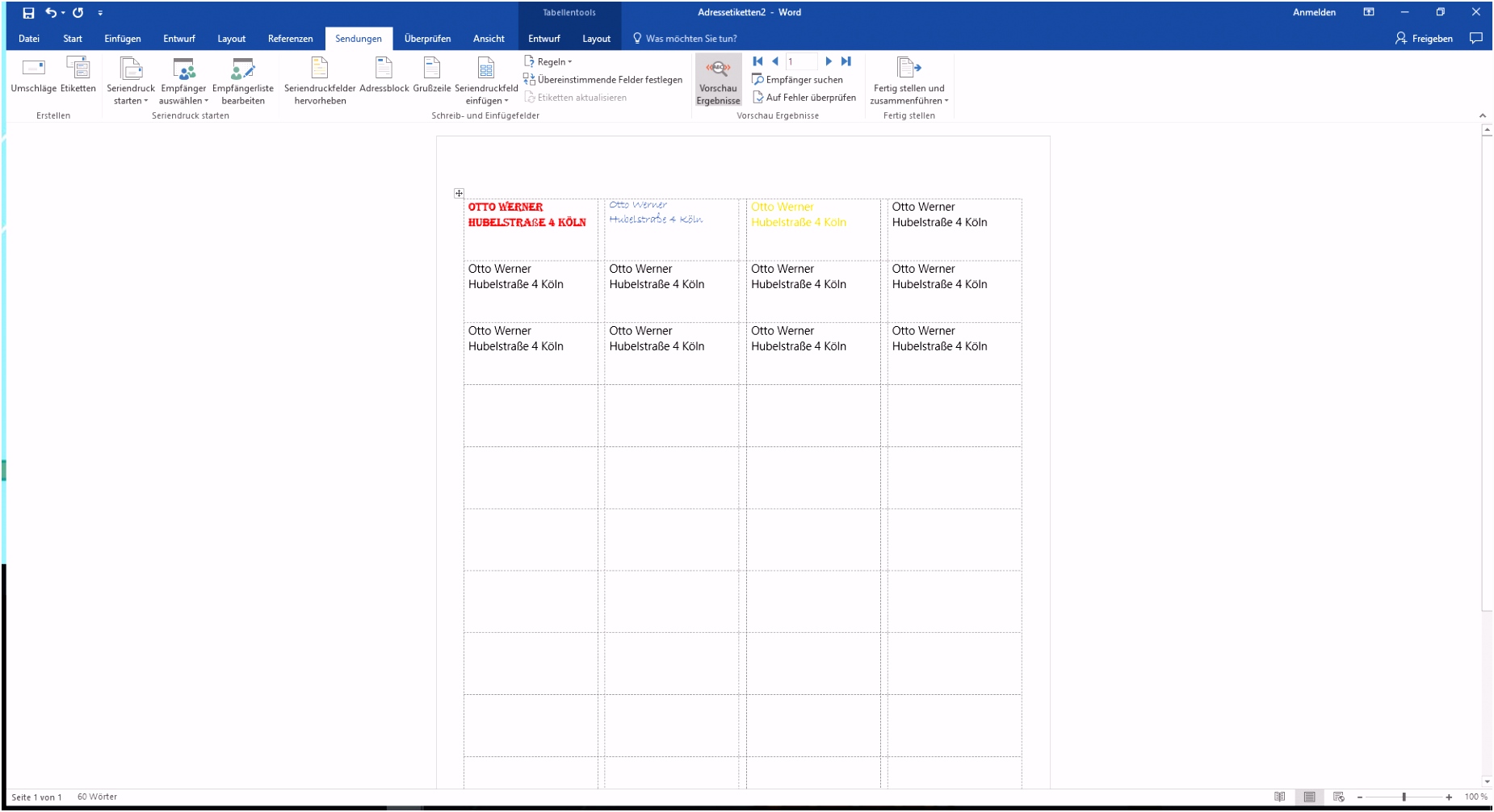Viewport: 1494px width, 812px height.
Task: Open the Tabellentools Layout tab
Action: click(597, 39)
